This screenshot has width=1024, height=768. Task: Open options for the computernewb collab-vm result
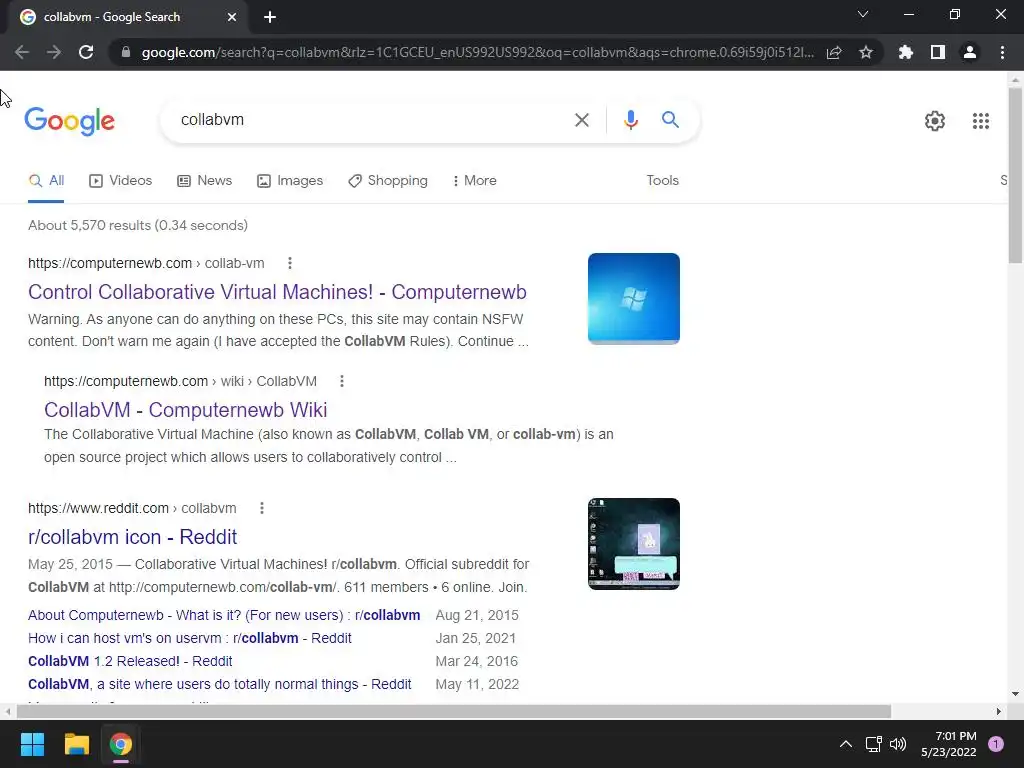pyautogui.click(x=290, y=263)
